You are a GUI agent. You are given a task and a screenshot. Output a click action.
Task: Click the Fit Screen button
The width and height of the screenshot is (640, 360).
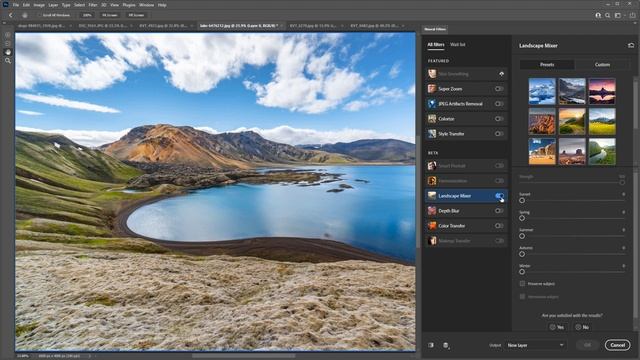pyautogui.click(x=110, y=15)
